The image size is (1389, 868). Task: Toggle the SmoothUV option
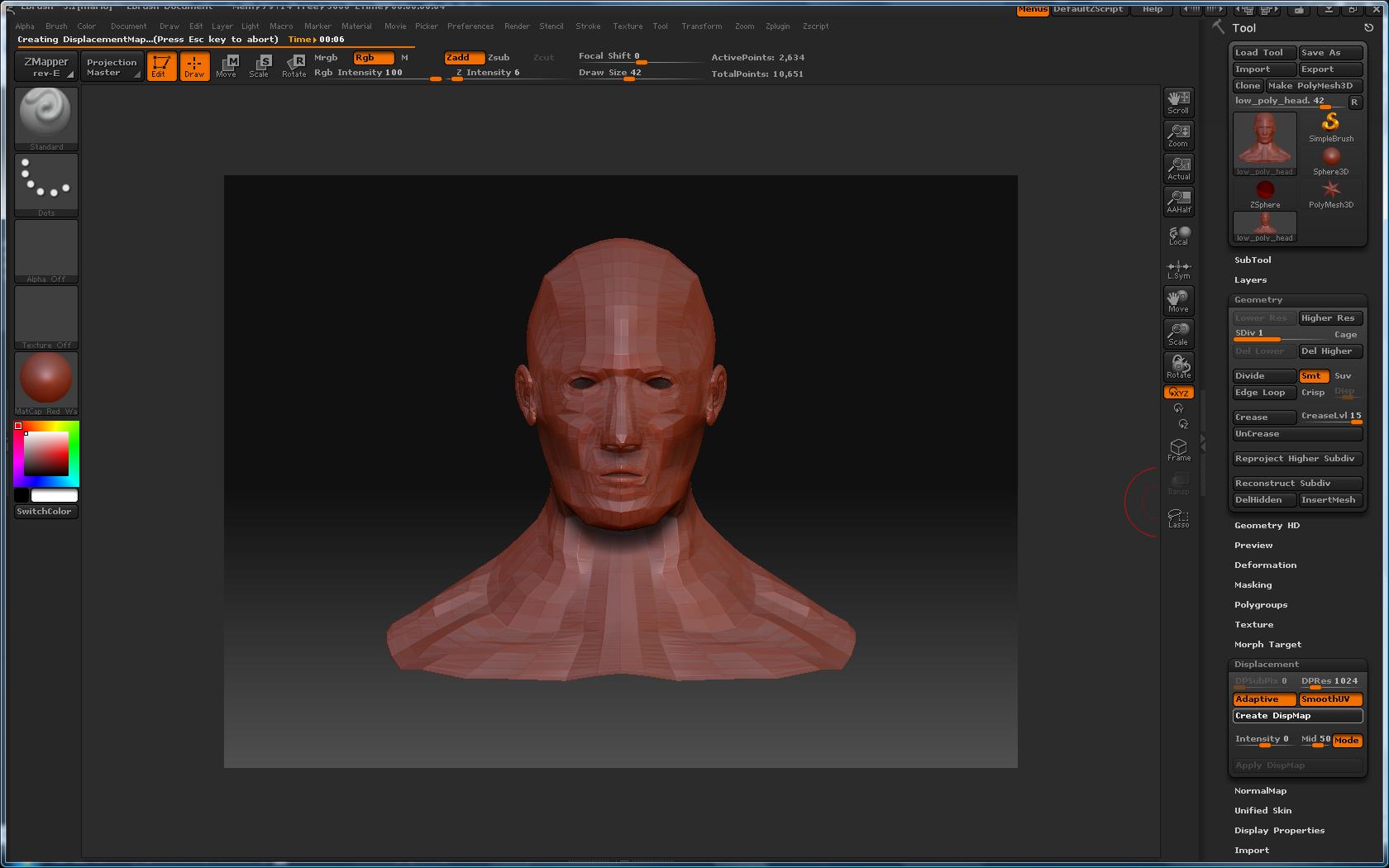point(1329,699)
